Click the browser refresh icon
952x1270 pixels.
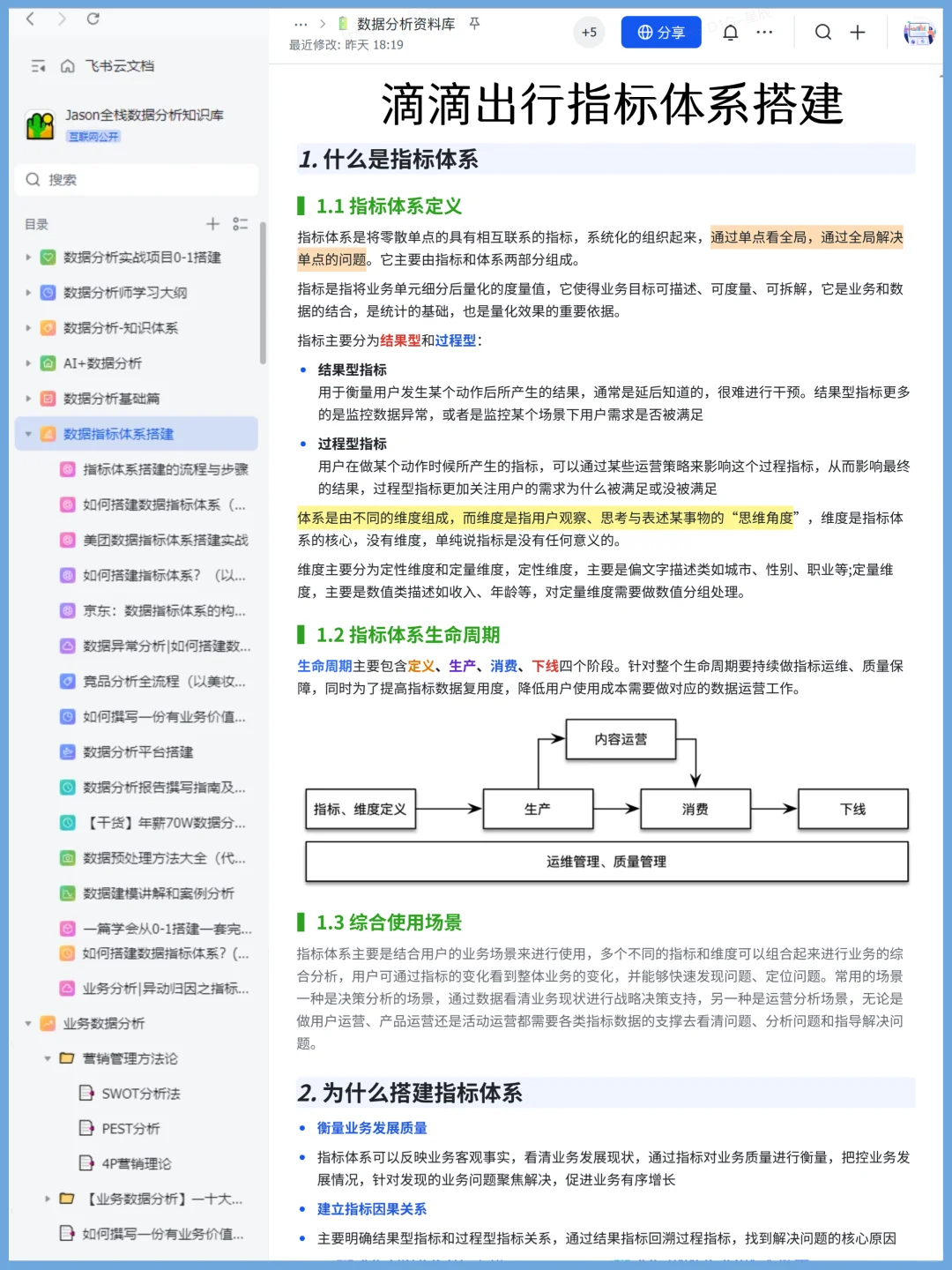click(93, 18)
